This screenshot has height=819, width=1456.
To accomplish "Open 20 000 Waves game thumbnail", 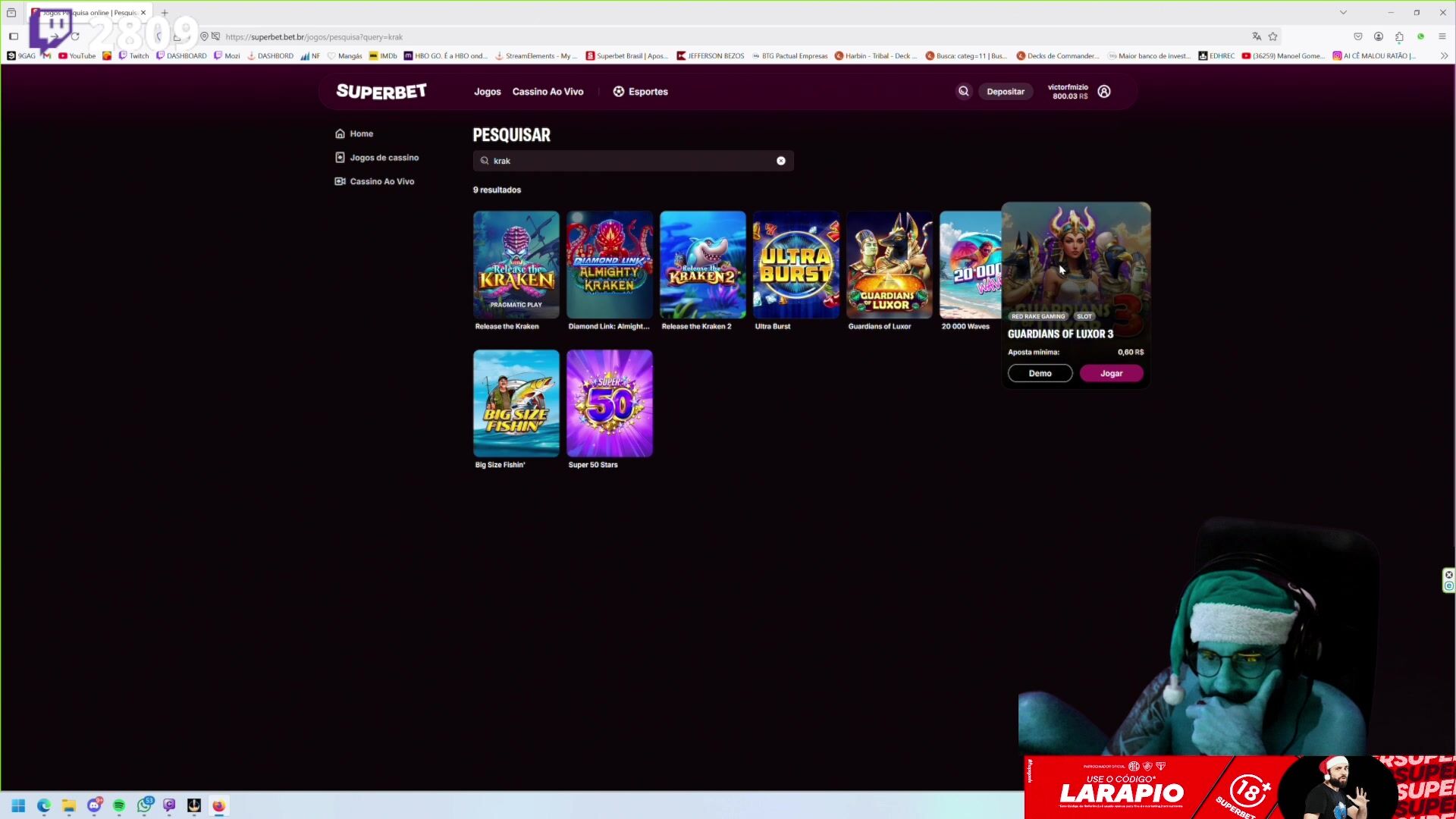I will coord(971,265).
